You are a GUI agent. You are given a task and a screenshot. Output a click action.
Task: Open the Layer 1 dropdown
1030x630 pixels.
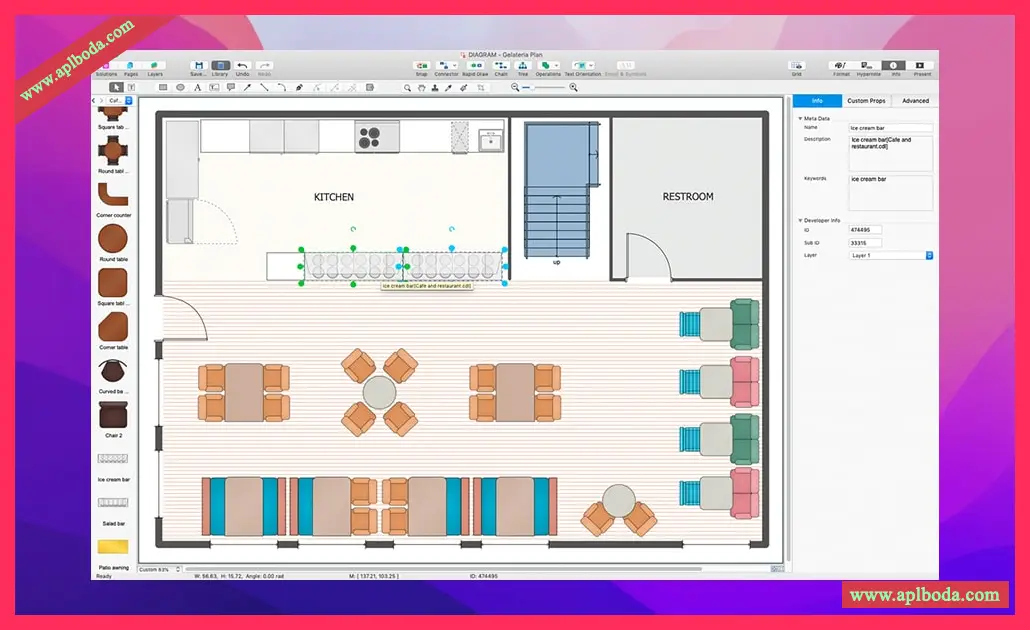(891, 256)
